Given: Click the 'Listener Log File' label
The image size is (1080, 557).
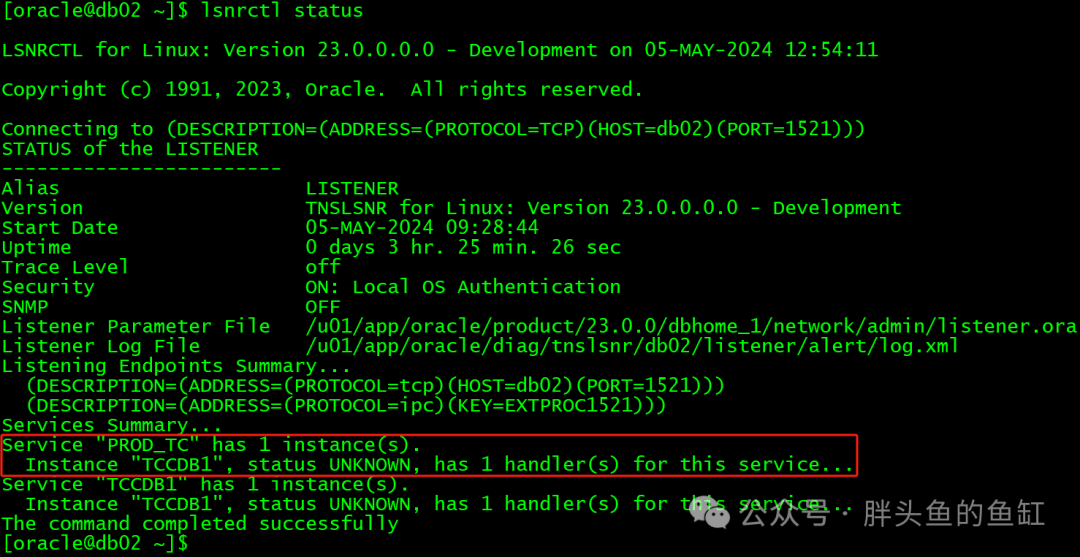Looking at the screenshot, I should (101, 346).
